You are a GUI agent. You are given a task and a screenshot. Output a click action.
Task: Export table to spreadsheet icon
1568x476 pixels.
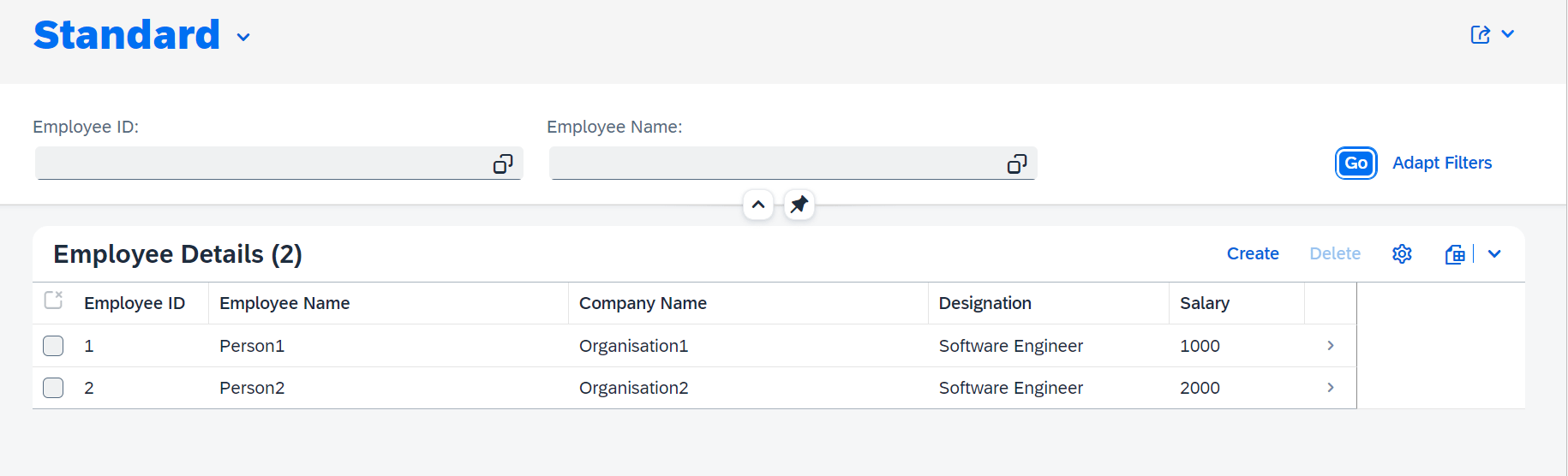pos(1455,254)
